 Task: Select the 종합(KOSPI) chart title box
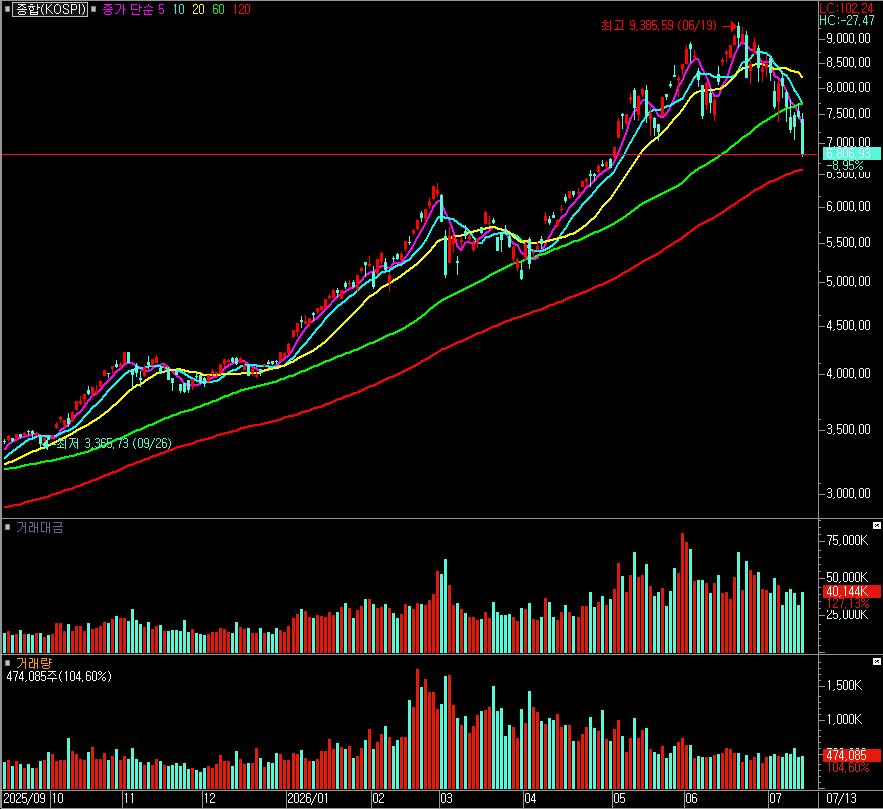[x=50, y=10]
